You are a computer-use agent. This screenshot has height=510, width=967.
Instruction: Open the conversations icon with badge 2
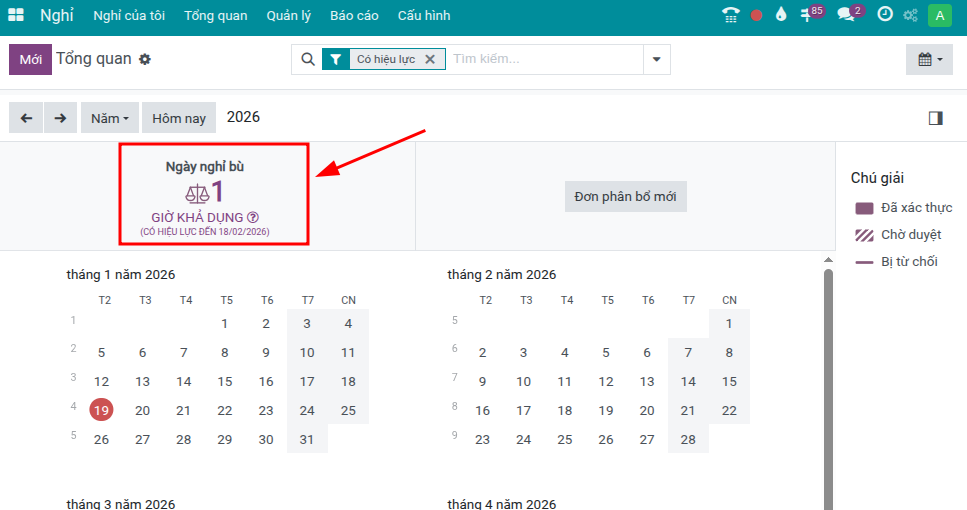coord(847,15)
